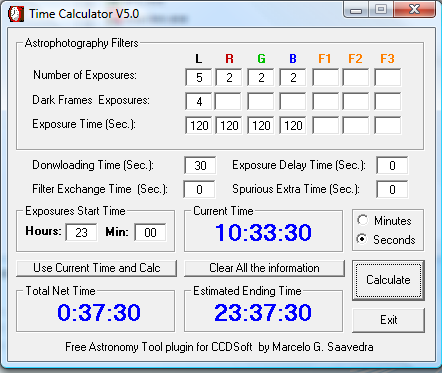Click the F2 Number of Exposures field
Screen dimensions: 442x373
click(356, 77)
